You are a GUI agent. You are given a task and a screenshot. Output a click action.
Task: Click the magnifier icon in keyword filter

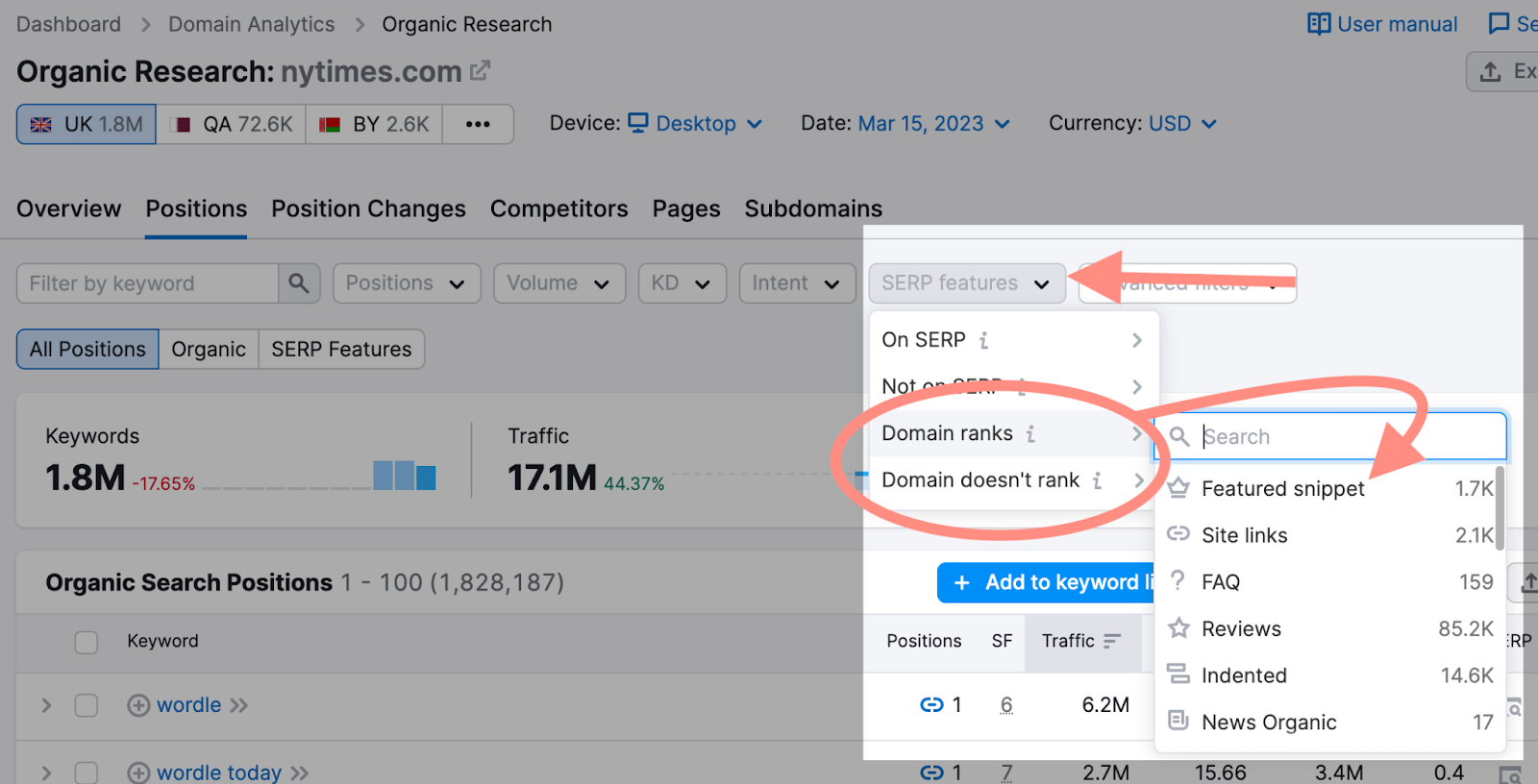[299, 283]
